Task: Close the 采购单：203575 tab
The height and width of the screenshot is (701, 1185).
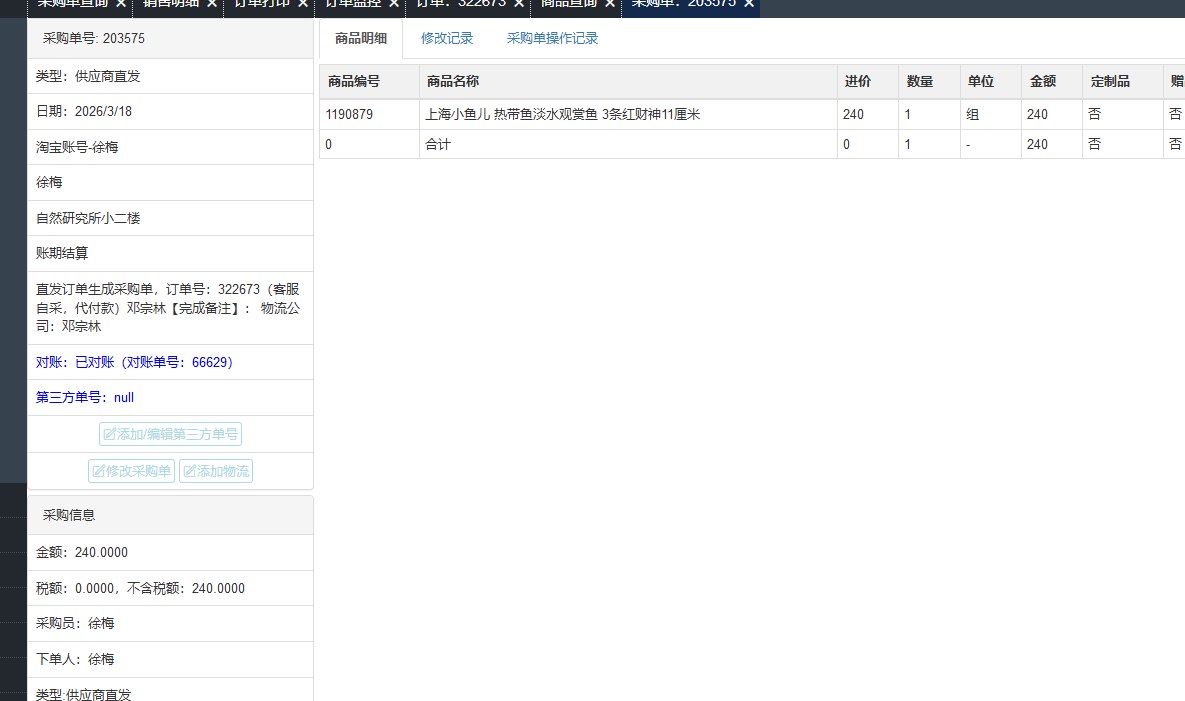Action: (748, 4)
